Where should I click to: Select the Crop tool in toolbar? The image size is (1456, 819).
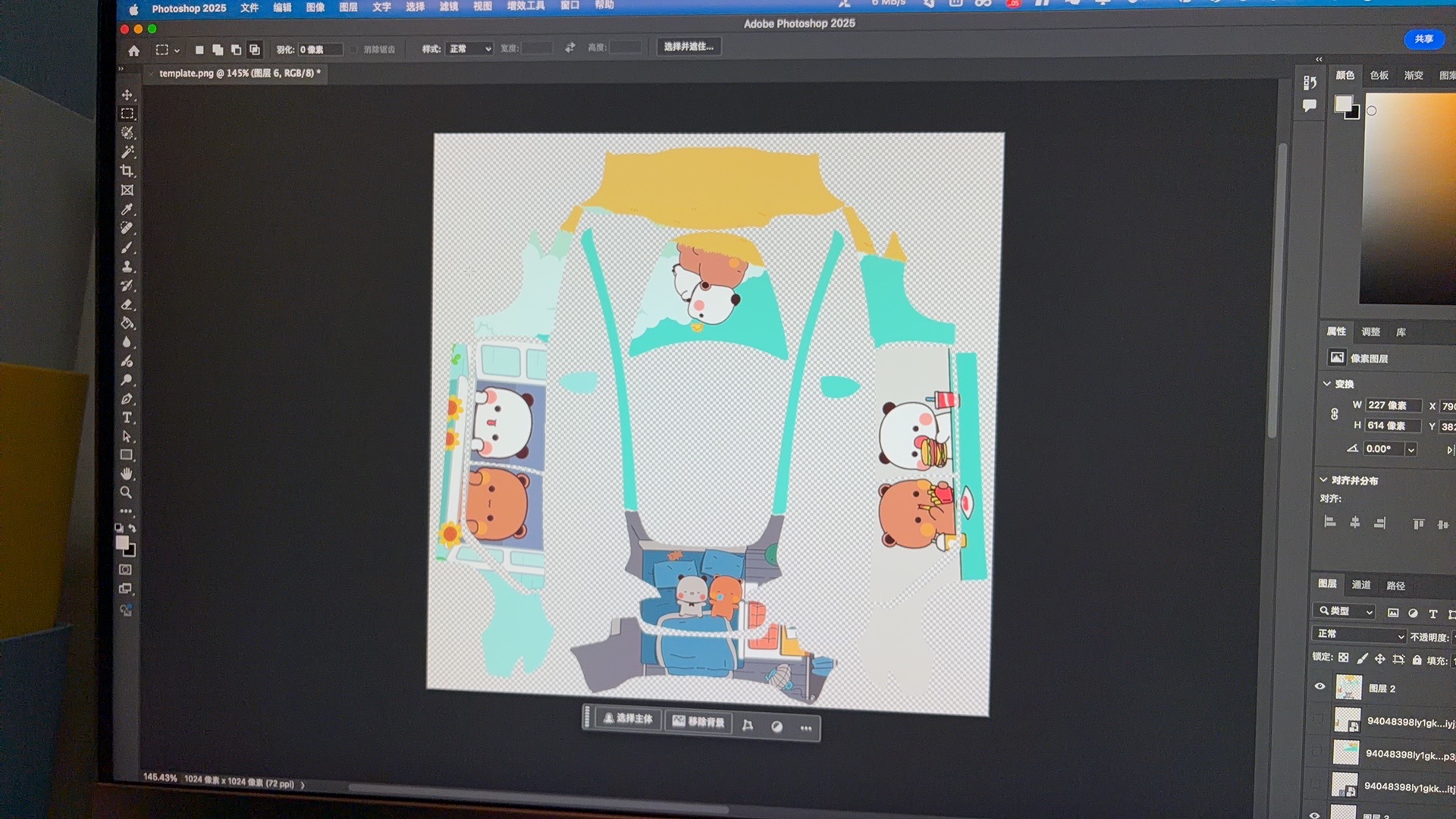point(127,171)
